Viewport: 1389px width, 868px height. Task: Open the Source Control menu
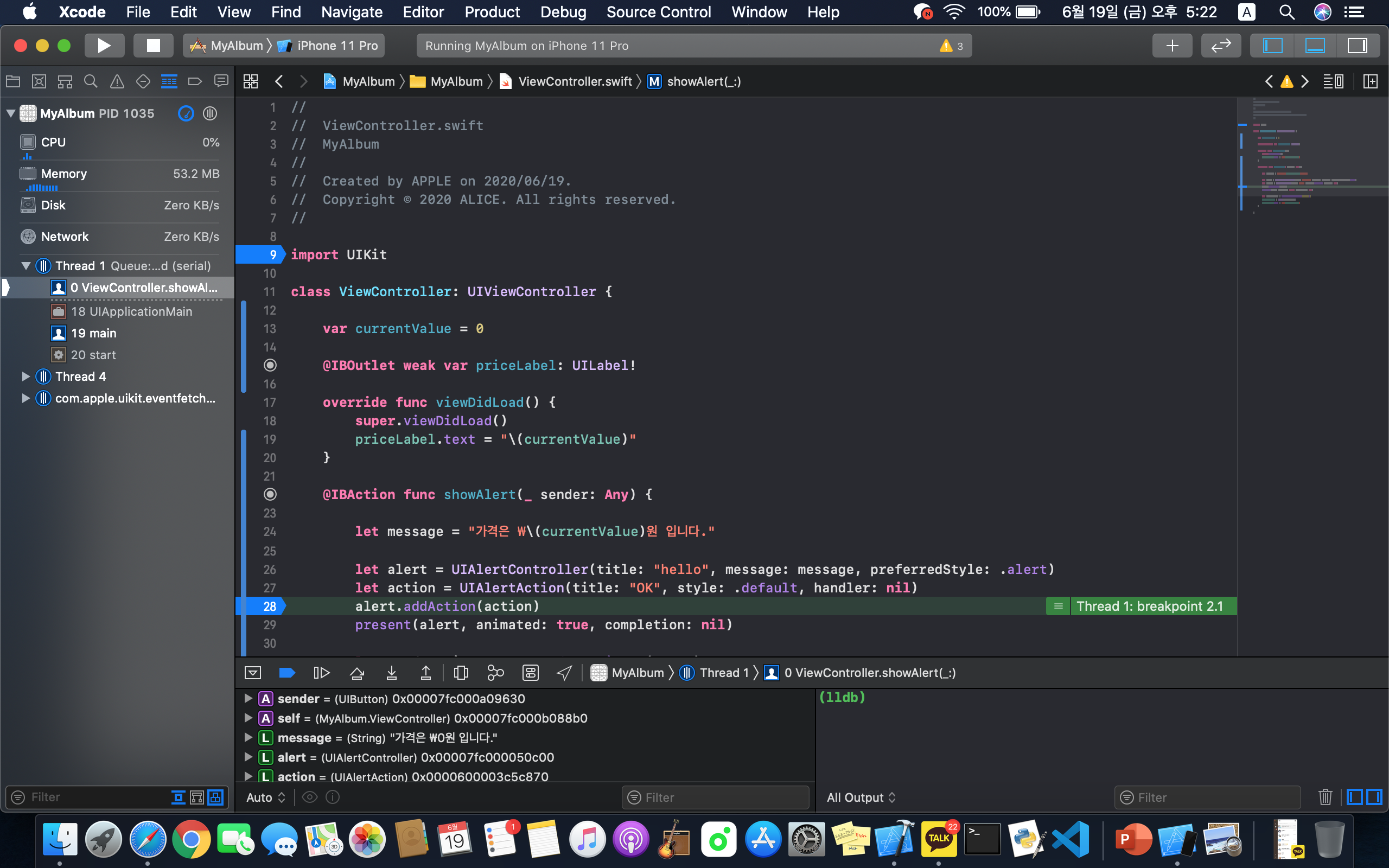(x=658, y=12)
